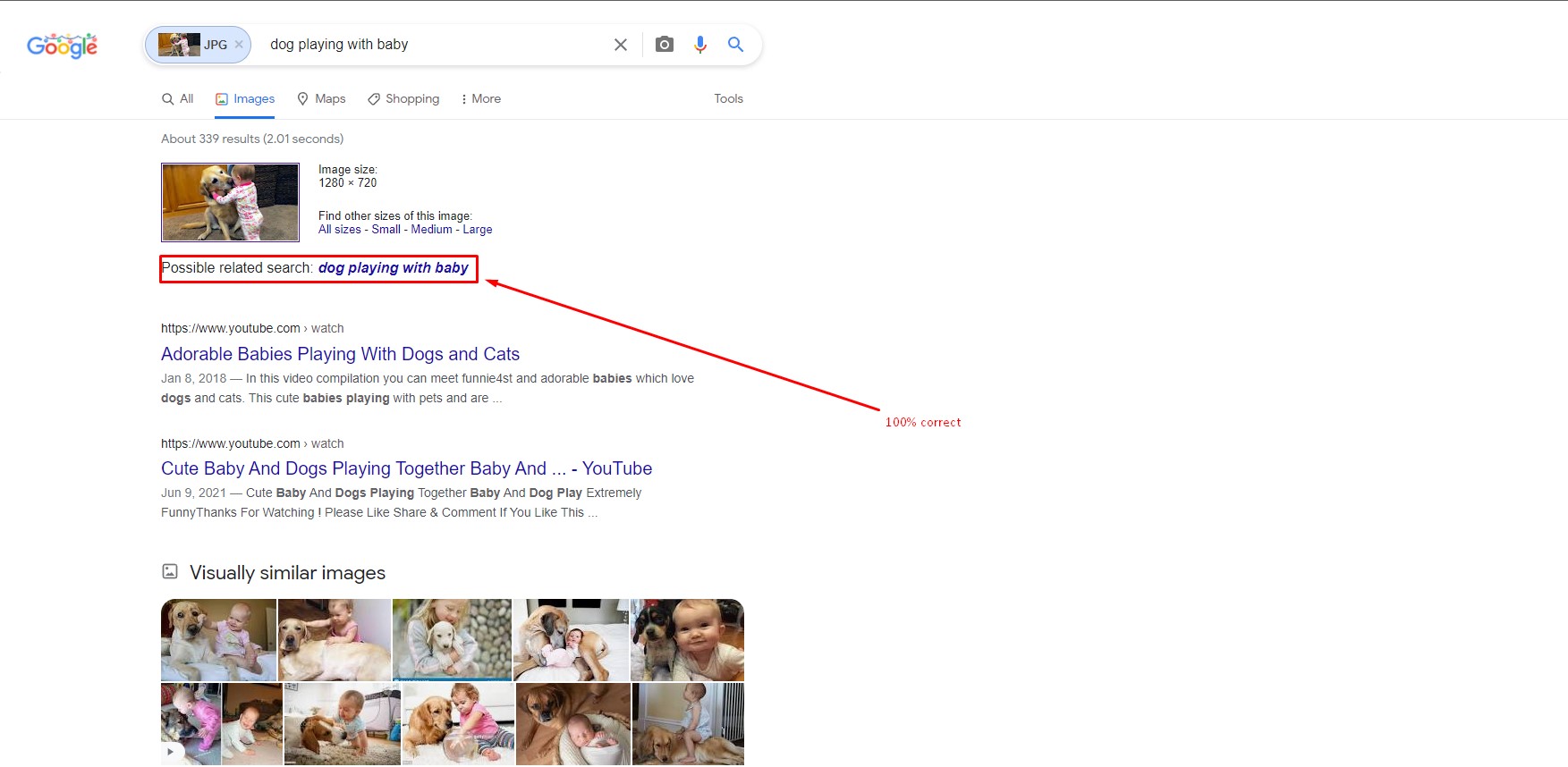This screenshot has width=1568, height=767.
Task: Click the Google logo
Action: coord(62,45)
